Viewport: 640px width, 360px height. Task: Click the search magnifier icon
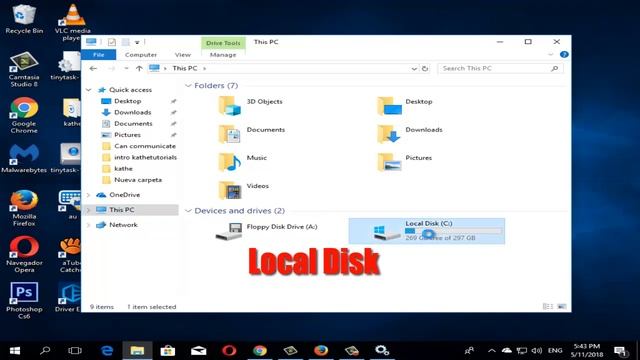[554, 69]
